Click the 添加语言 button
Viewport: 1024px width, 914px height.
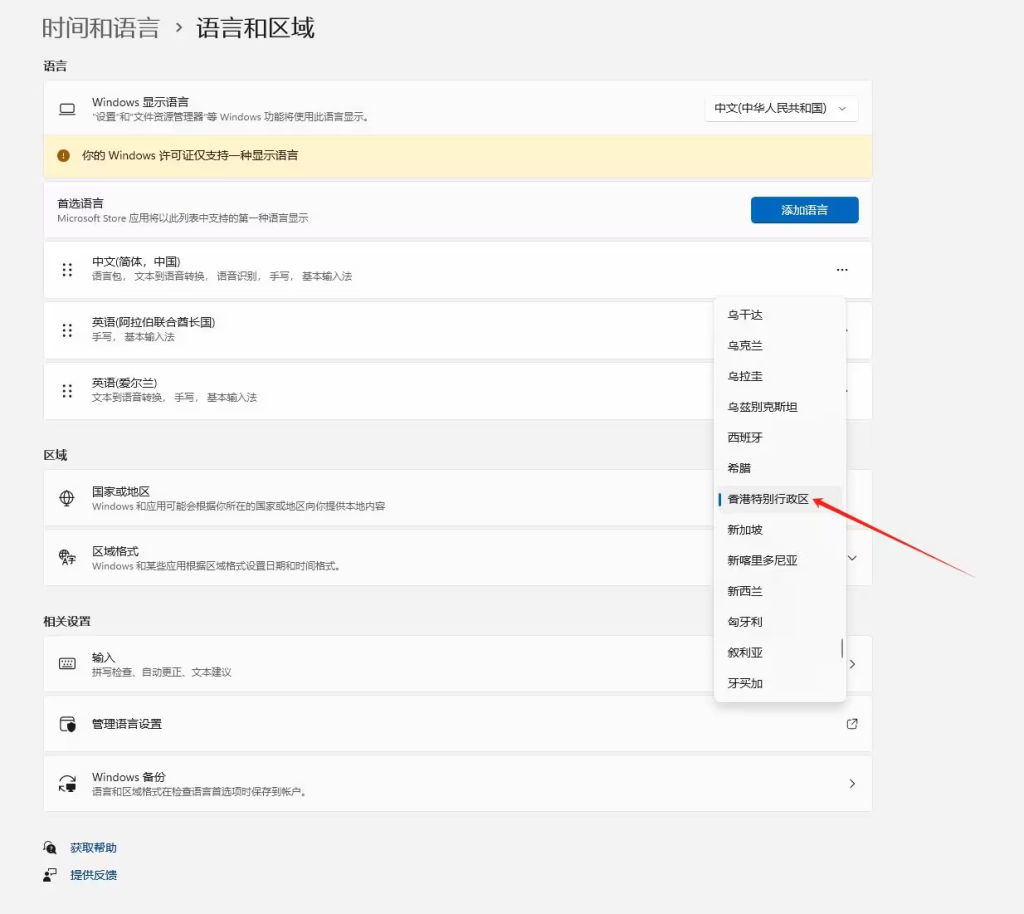point(805,210)
